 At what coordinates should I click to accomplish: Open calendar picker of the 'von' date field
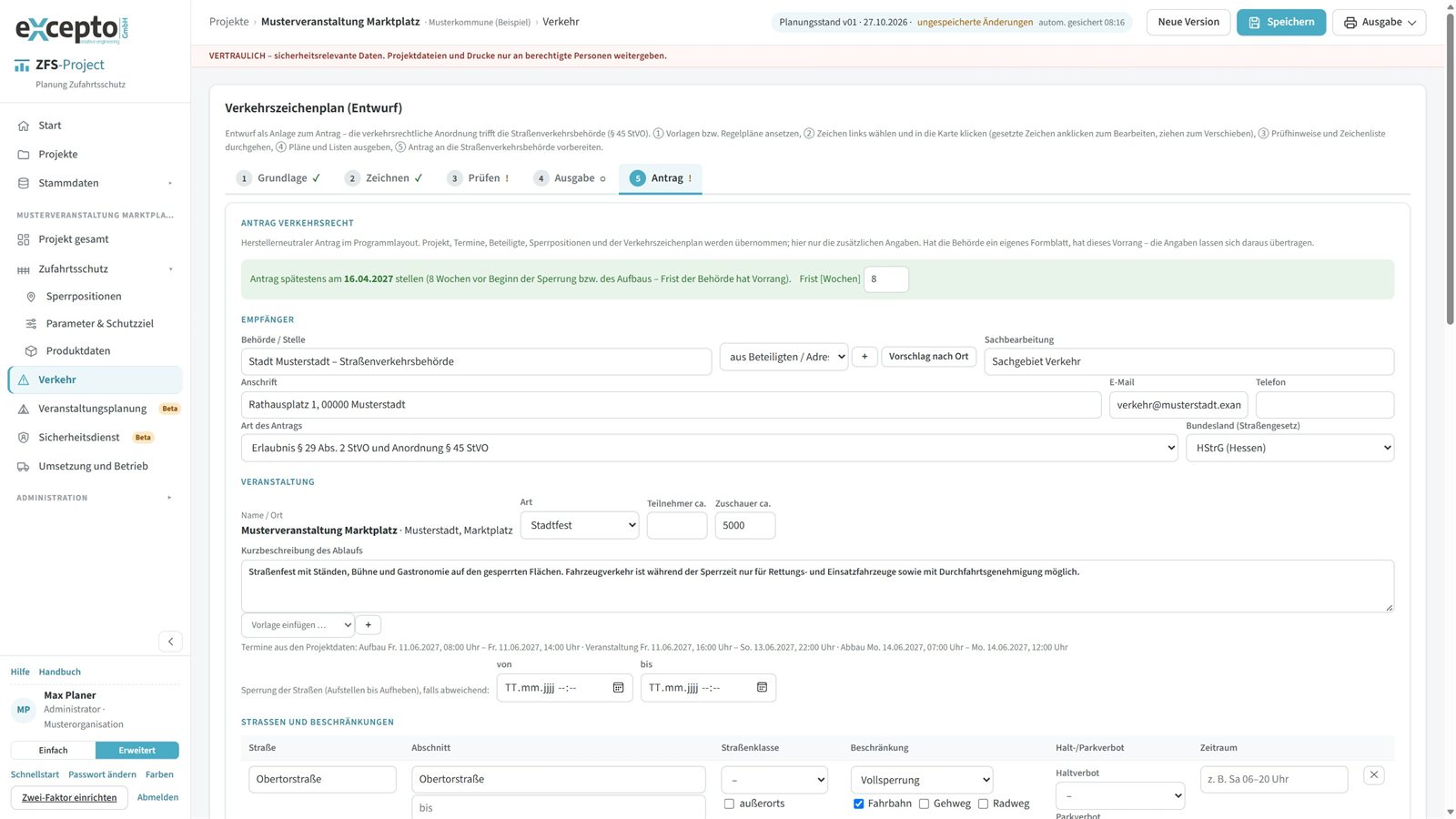(618, 688)
